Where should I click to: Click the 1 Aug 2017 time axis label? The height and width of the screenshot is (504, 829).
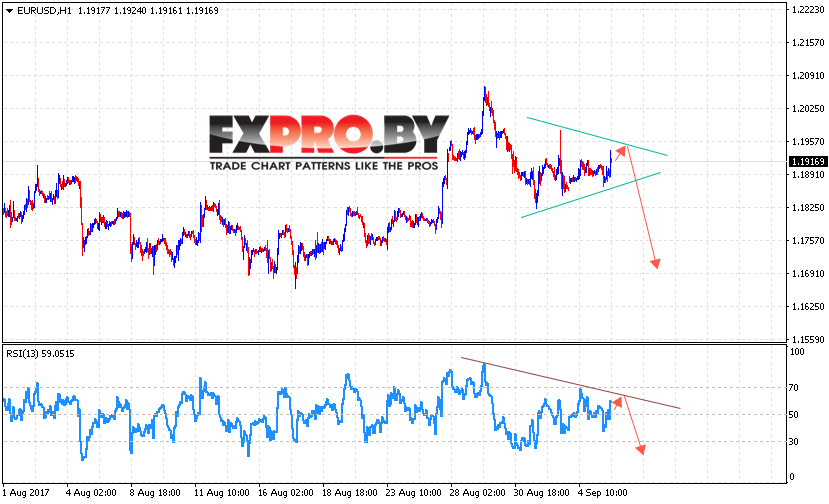(x=26, y=492)
